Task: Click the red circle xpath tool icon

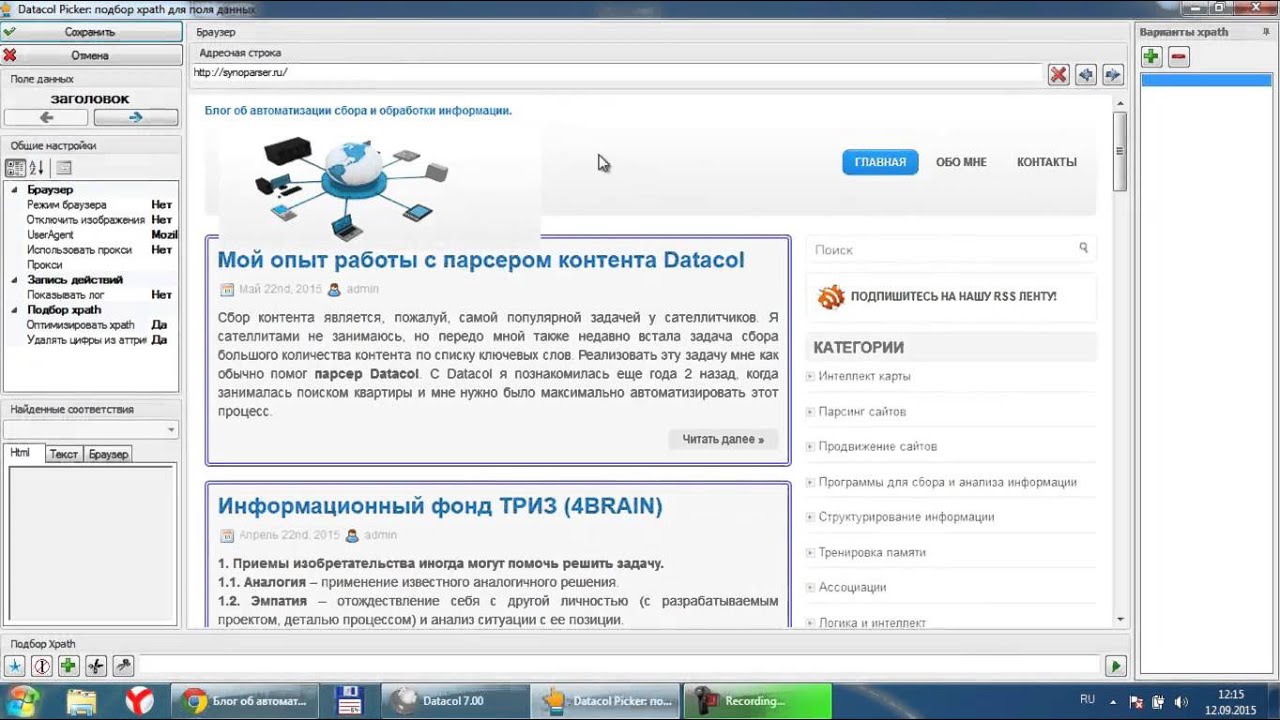Action: click(42, 666)
